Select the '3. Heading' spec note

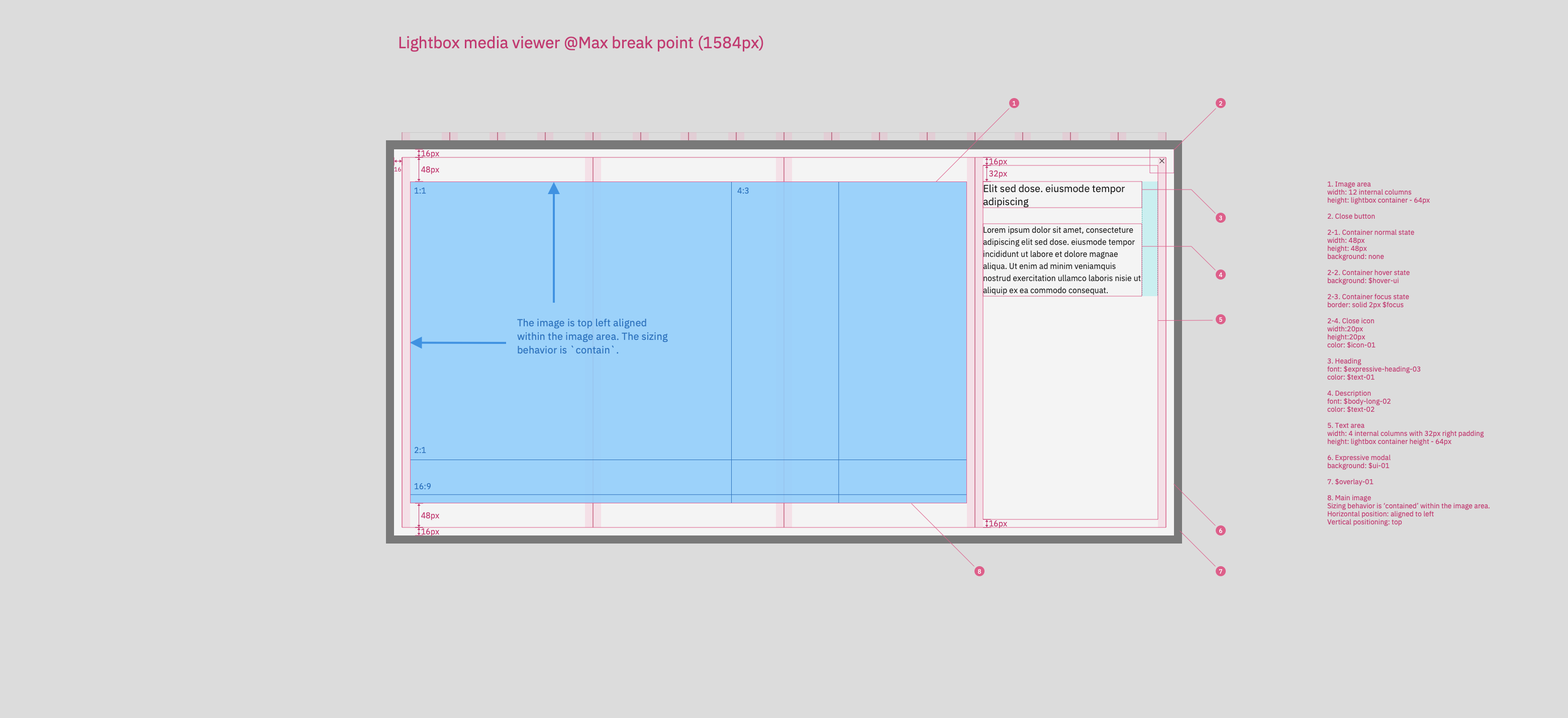click(1343, 361)
